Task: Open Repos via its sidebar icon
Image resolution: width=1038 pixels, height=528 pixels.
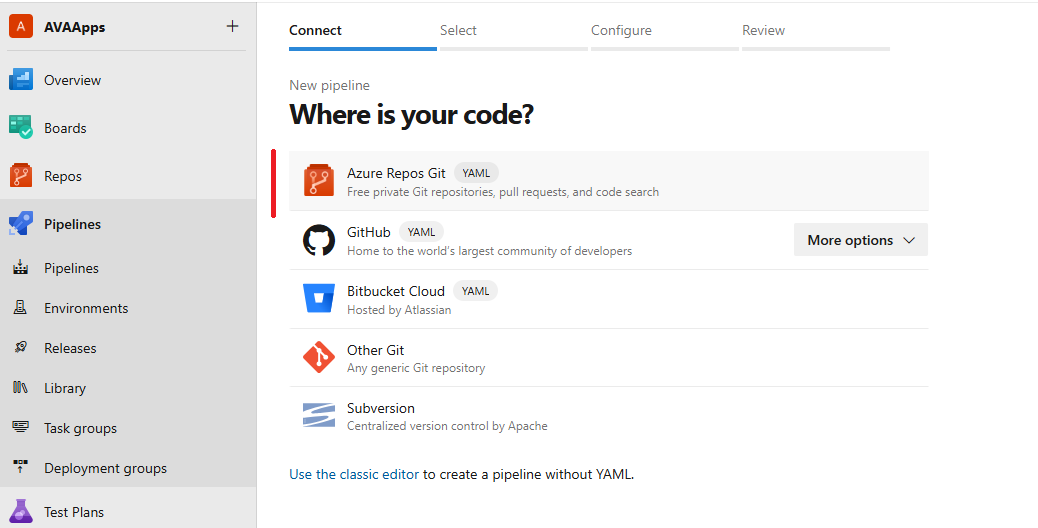Action: coord(21,175)
